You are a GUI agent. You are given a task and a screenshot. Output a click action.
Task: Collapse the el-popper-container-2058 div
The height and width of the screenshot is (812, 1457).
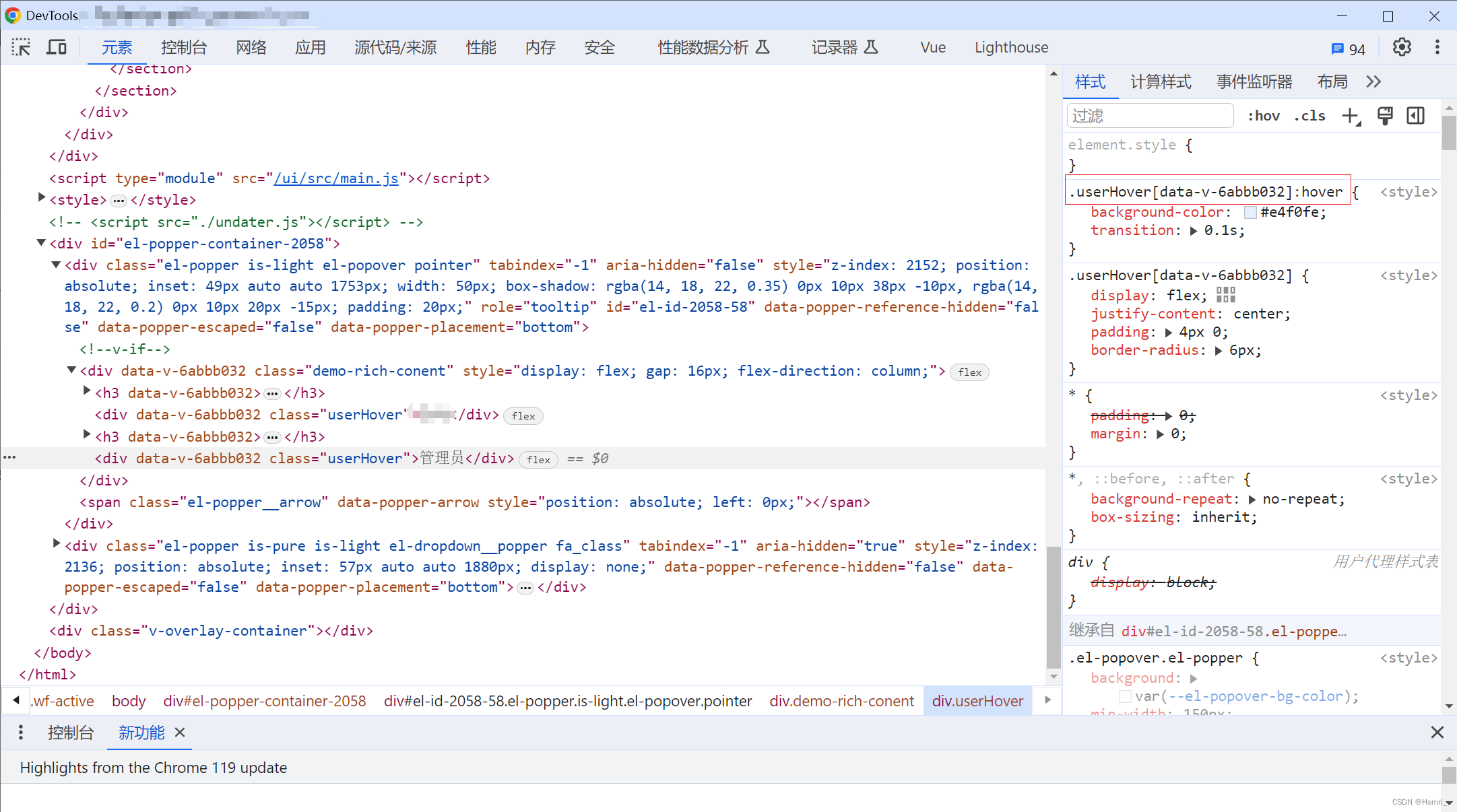tap(41, 243)
